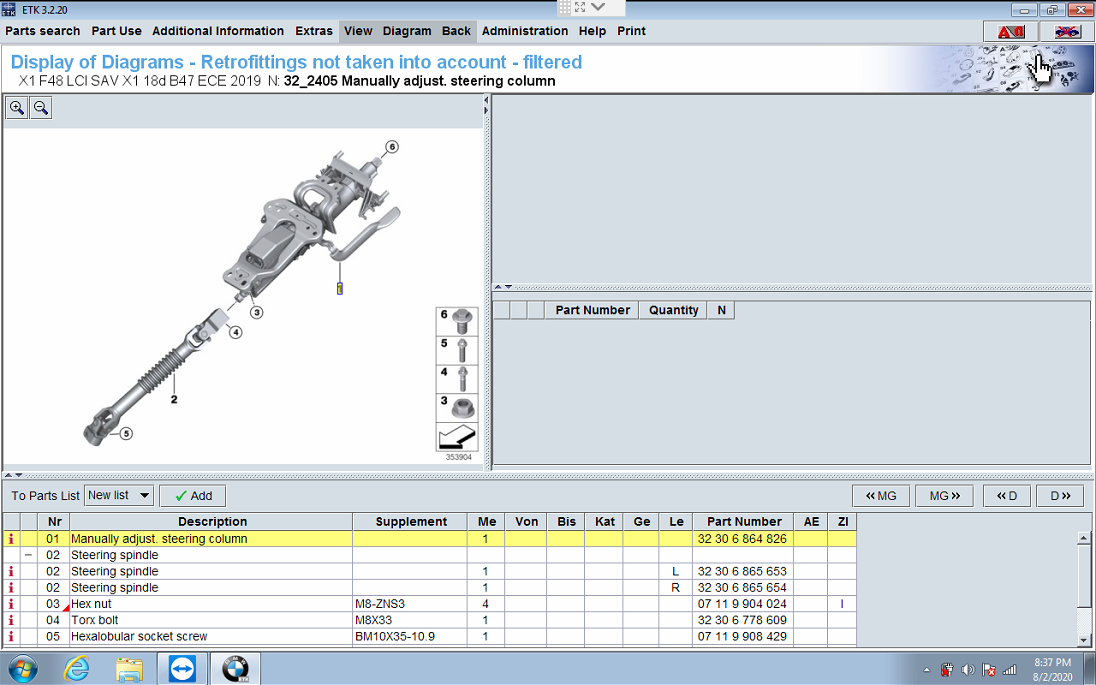Open the Windows Start menu
The height and width of the screenshot is (685, 1096).
point(22,669)
